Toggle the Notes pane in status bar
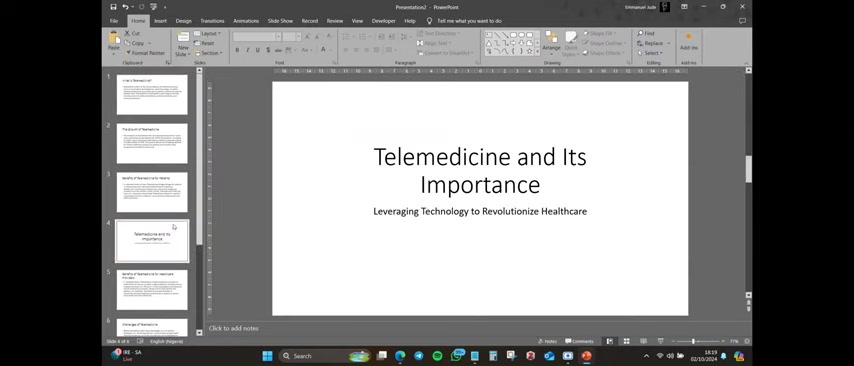Viewport: 854px width, 366px height. tap(547, 341)
